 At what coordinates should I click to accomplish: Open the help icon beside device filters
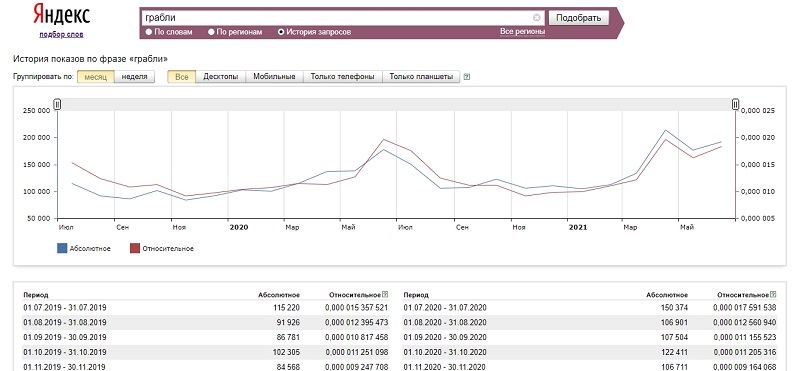[x=467, y=77]
